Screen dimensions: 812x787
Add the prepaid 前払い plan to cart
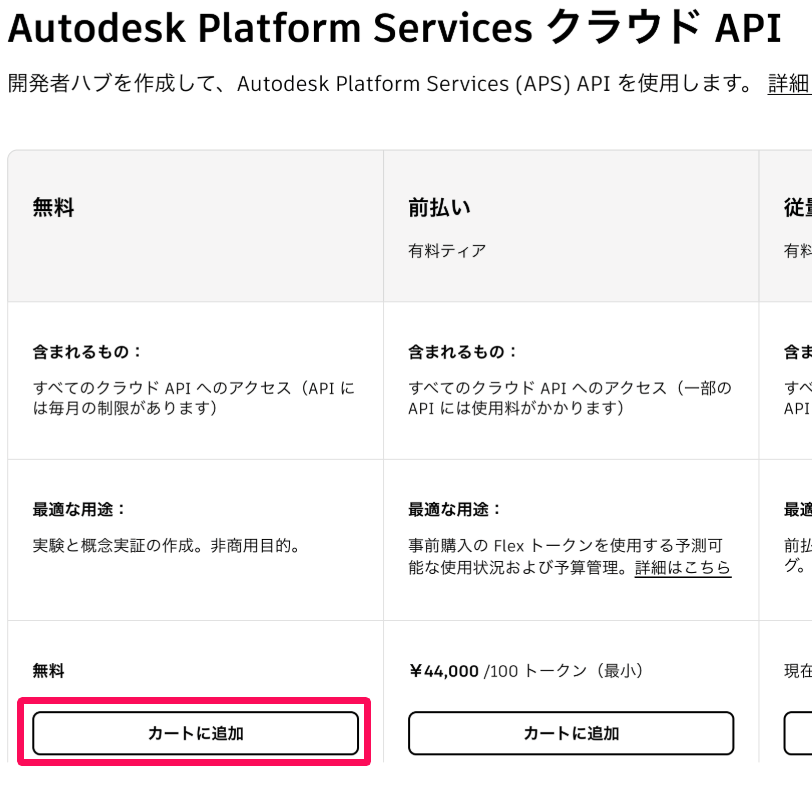click(x=571, y=733)
